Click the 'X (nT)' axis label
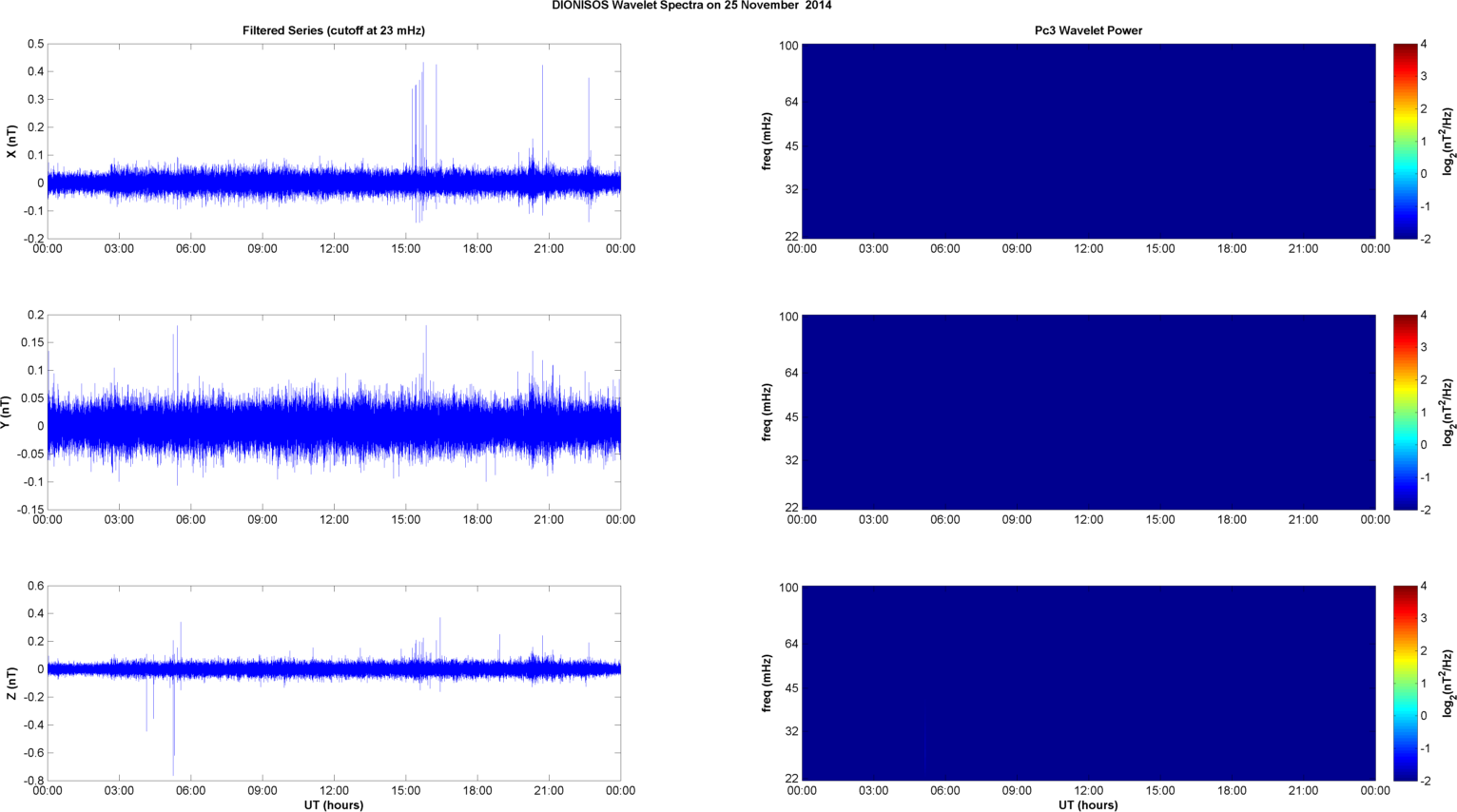The width and height of the screenshot is (1457, 812). 11,142
